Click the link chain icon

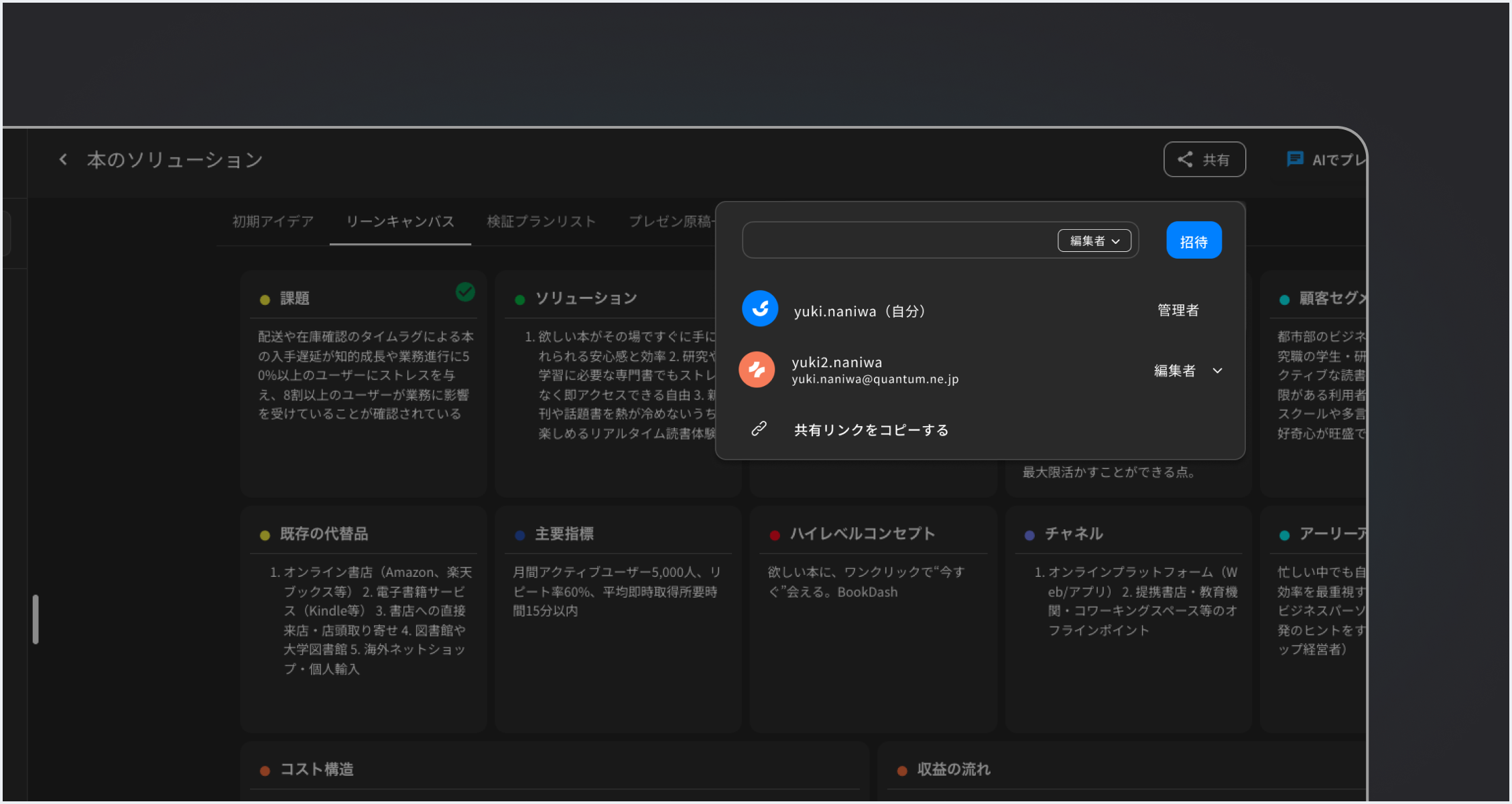click(759, 429)
